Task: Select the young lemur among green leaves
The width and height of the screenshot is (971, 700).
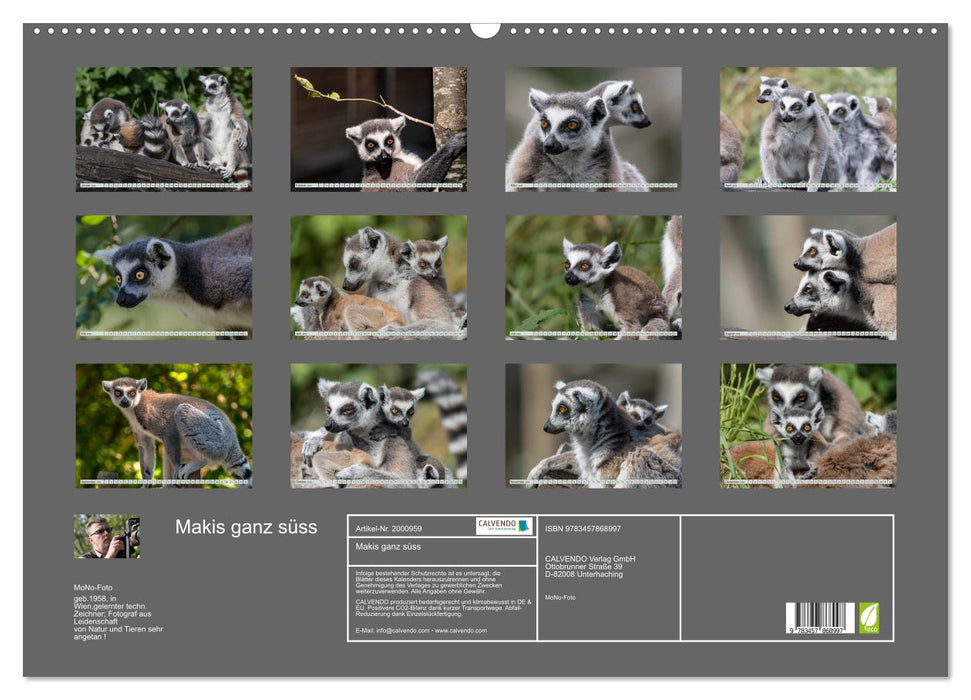Action: 593,277
